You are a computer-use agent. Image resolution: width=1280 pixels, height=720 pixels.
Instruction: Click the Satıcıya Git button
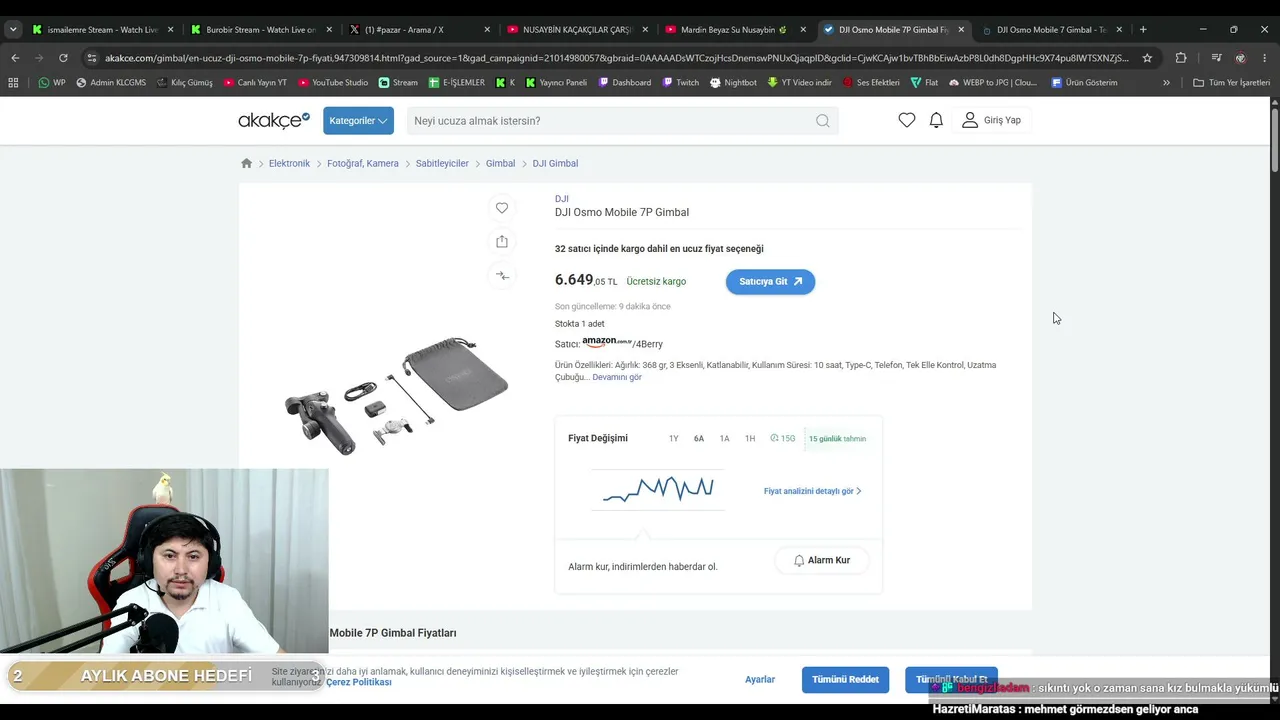(770, 282)
